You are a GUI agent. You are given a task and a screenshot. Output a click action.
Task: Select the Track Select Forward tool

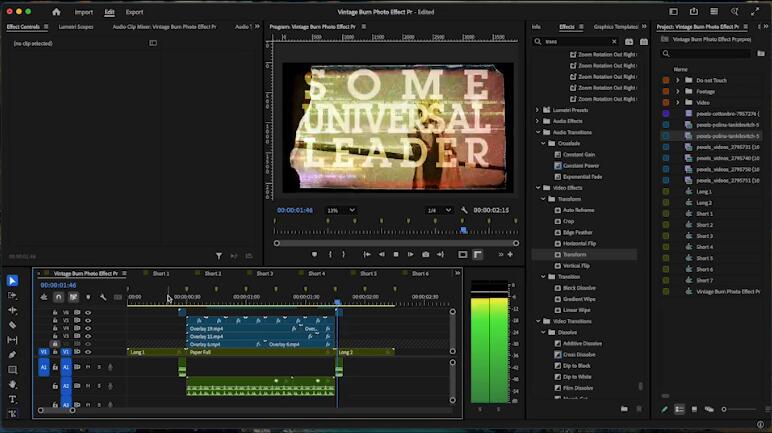click(x=13, y=295)
